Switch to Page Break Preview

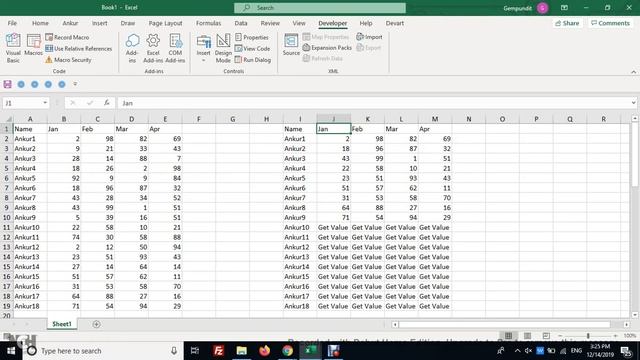point(546,336)
